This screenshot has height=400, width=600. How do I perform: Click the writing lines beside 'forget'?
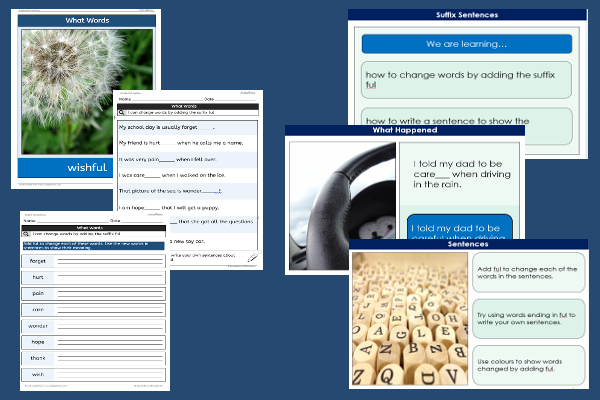pos(110,261)
